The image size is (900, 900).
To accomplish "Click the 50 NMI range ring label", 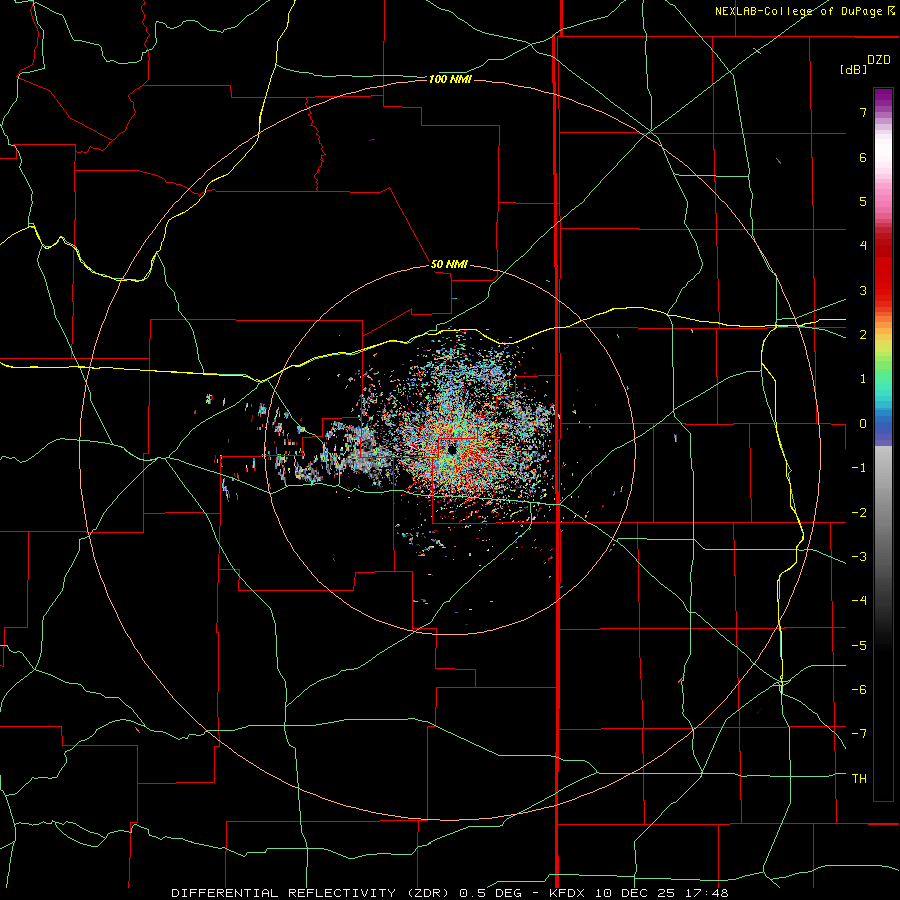I will coord(449,264).
